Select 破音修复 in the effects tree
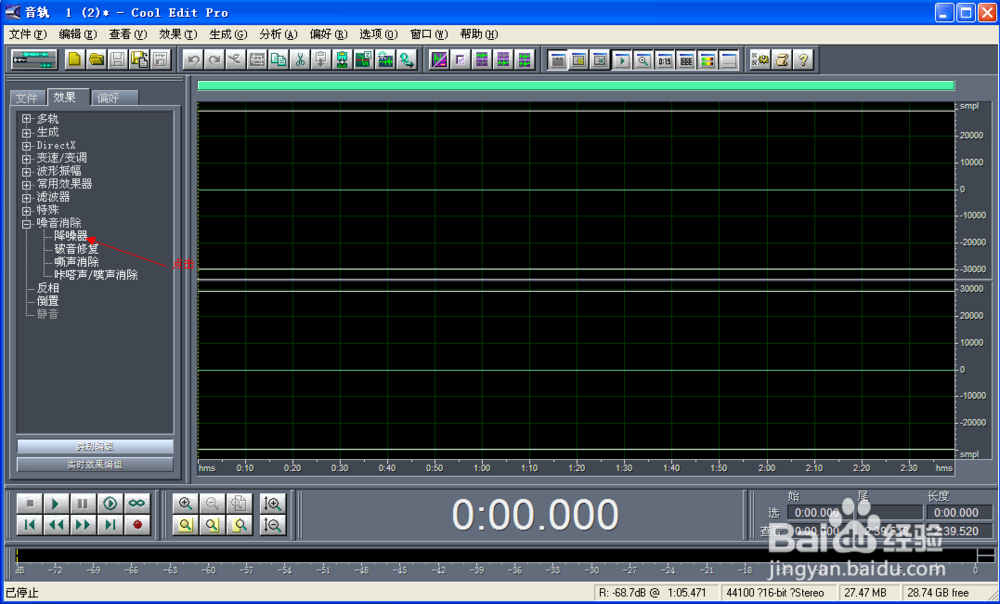 (77, 249)
